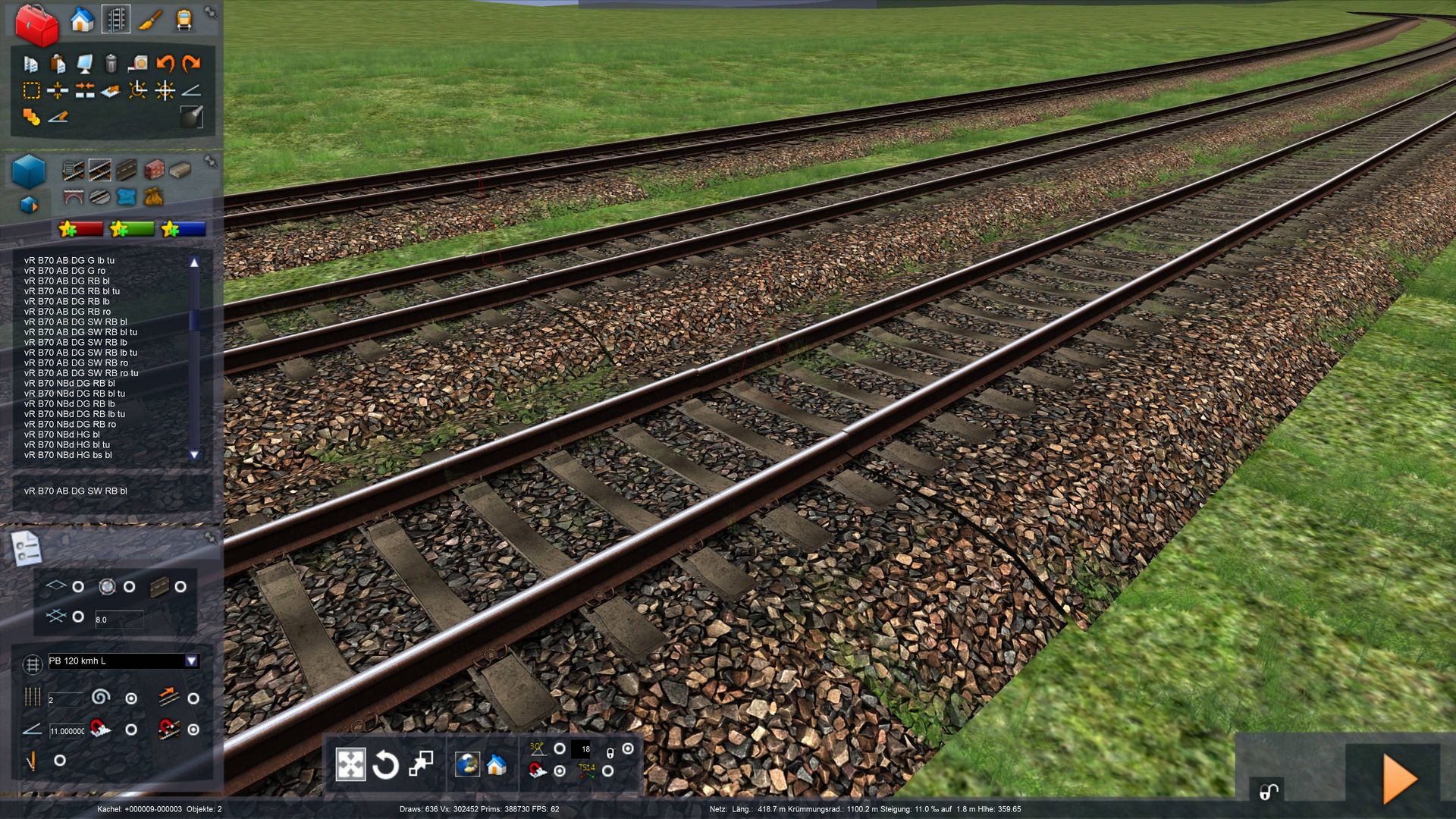Screen dimensions: 1456x819
Task: Click the red star filter swatch
Action: point(81,229)
